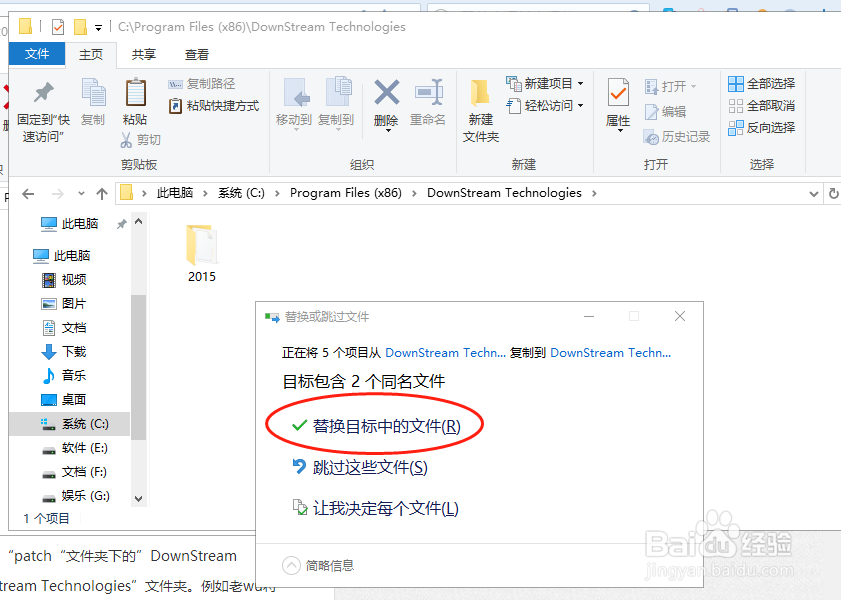Viewport: 841px width, 600px height.
Task: Click Copy path (复制路径)
Action: click(202, 84)
